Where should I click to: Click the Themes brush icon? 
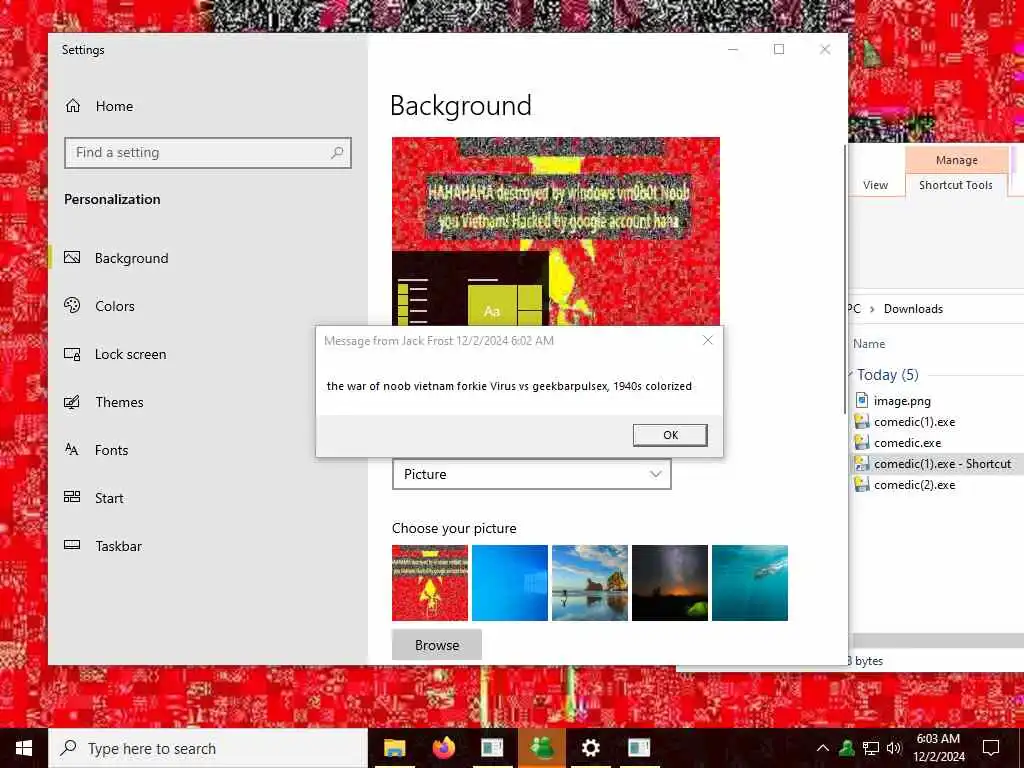click(x=72, y=402)
